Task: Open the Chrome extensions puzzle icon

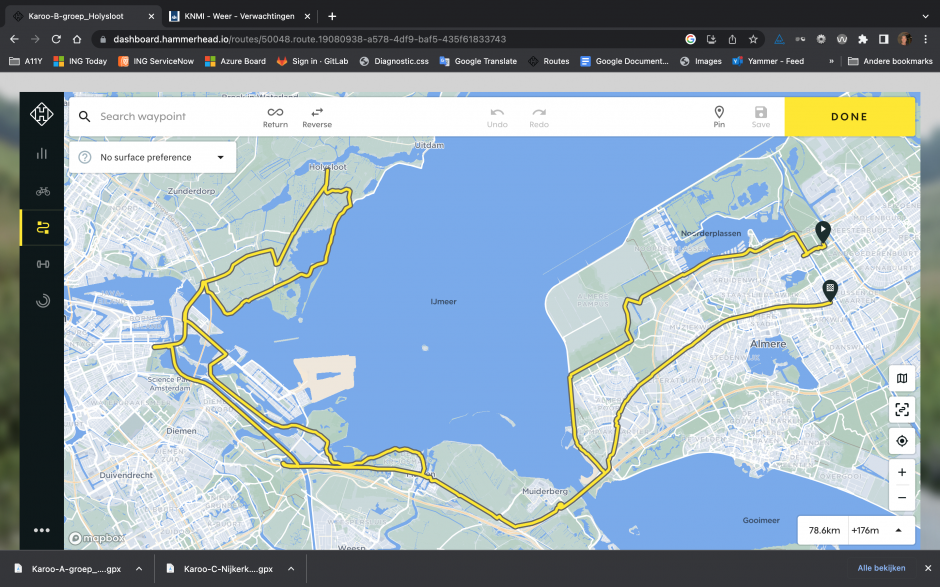Action: tap(863, 39)
